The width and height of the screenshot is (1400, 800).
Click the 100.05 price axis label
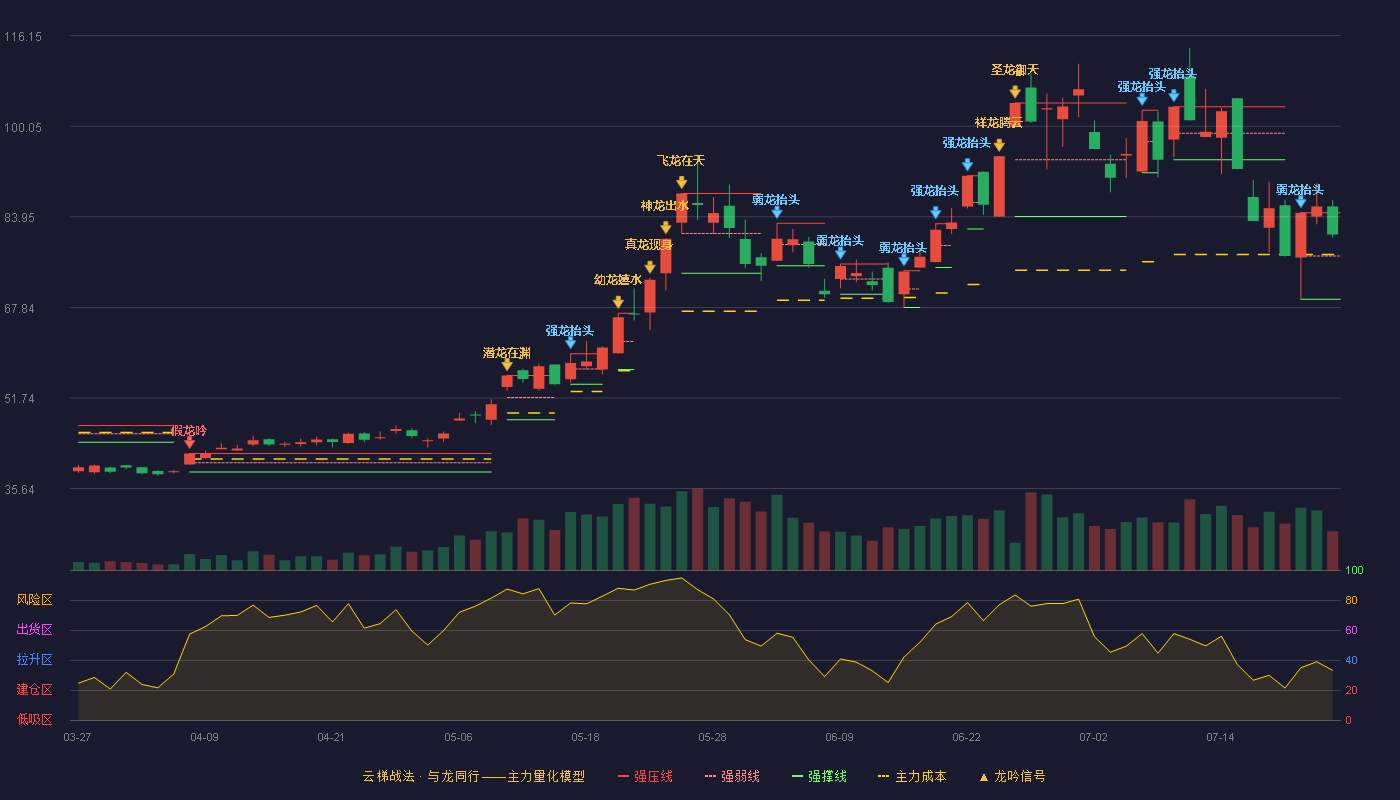(x=22, y=127)
